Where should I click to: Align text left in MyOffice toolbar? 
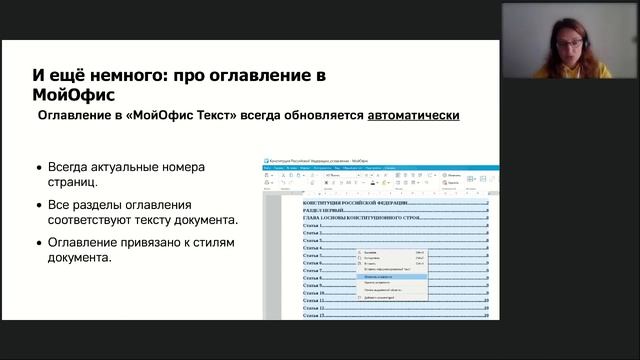coord(397,175)
